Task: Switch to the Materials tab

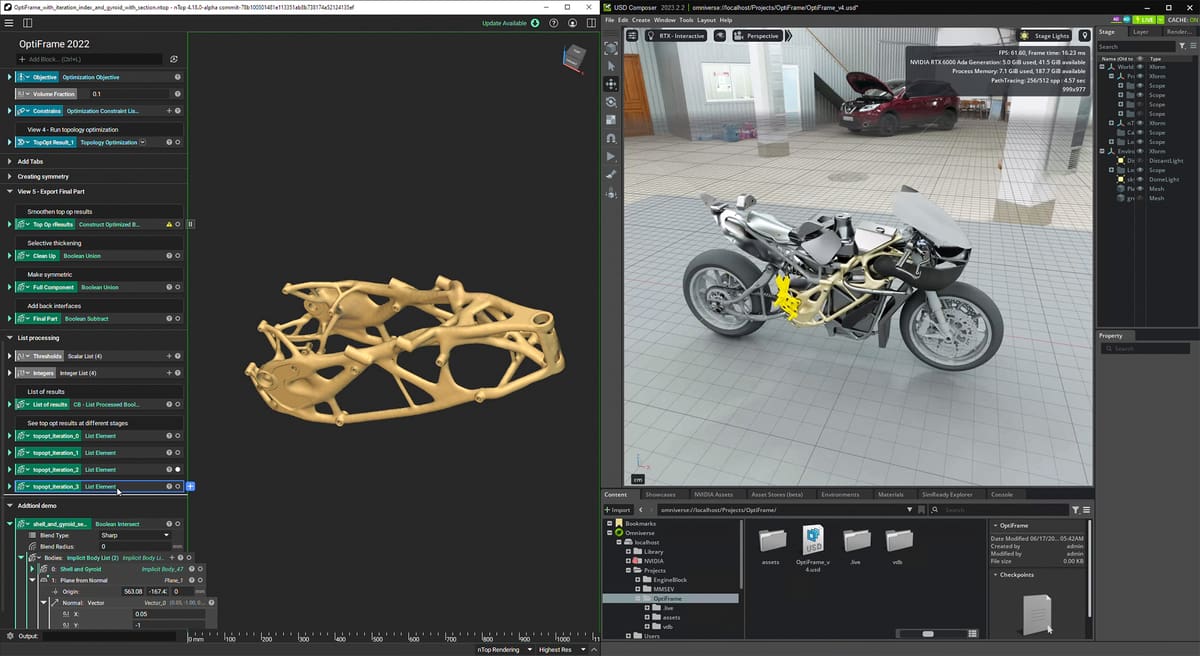Action: (x=890, y=494)
